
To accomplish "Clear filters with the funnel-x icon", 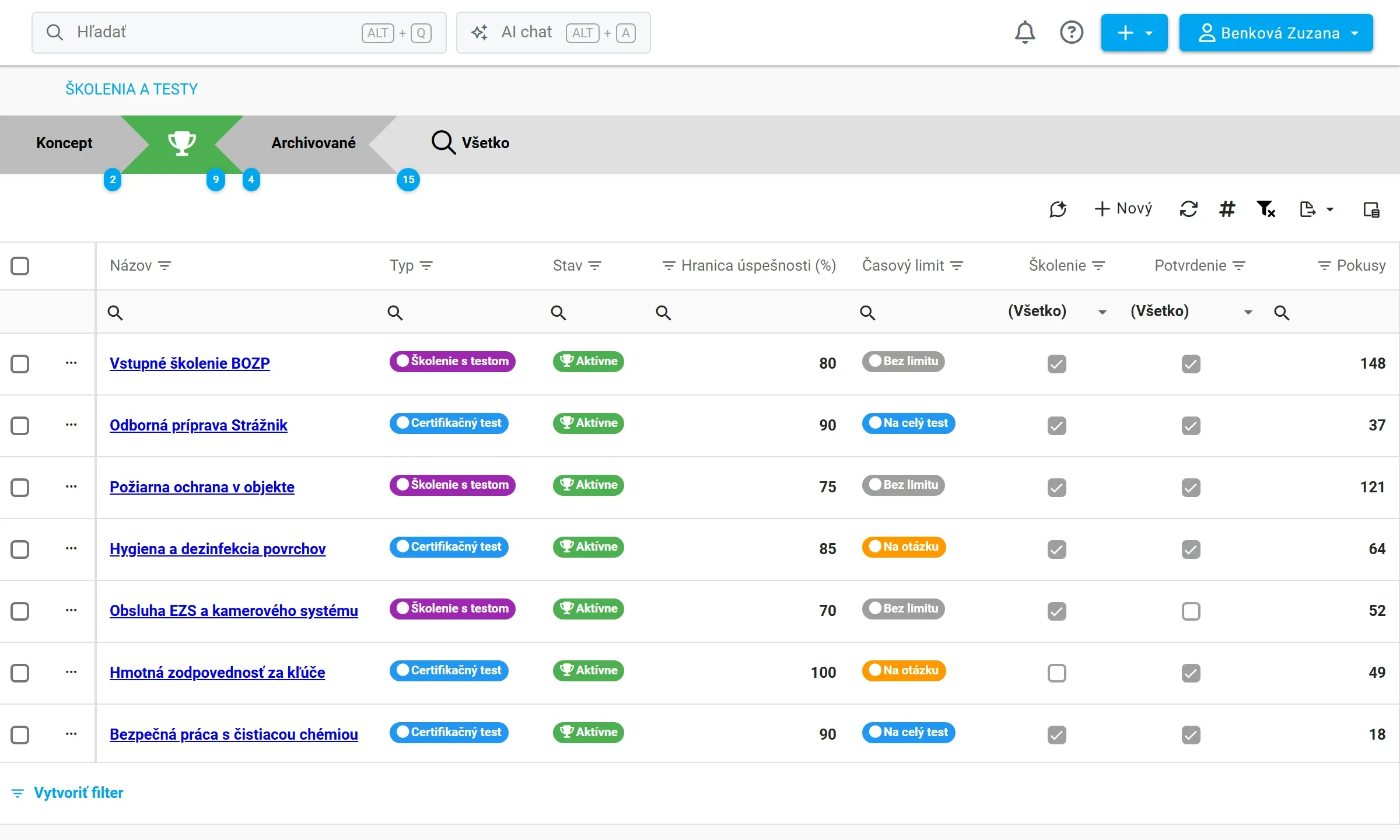I will tap(1266, 209).
